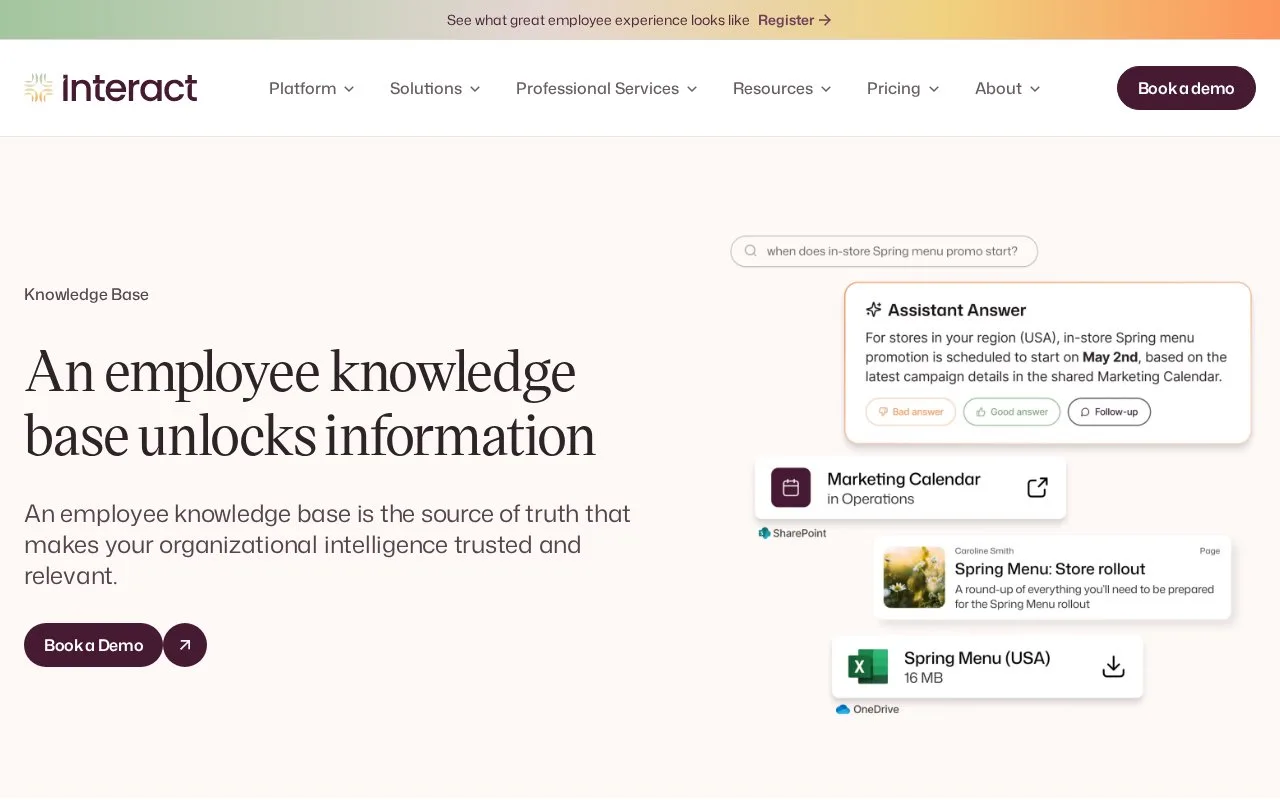Click the SharePoint source icon
This screenshot has height=800, width=1280.
coord(764,533)
